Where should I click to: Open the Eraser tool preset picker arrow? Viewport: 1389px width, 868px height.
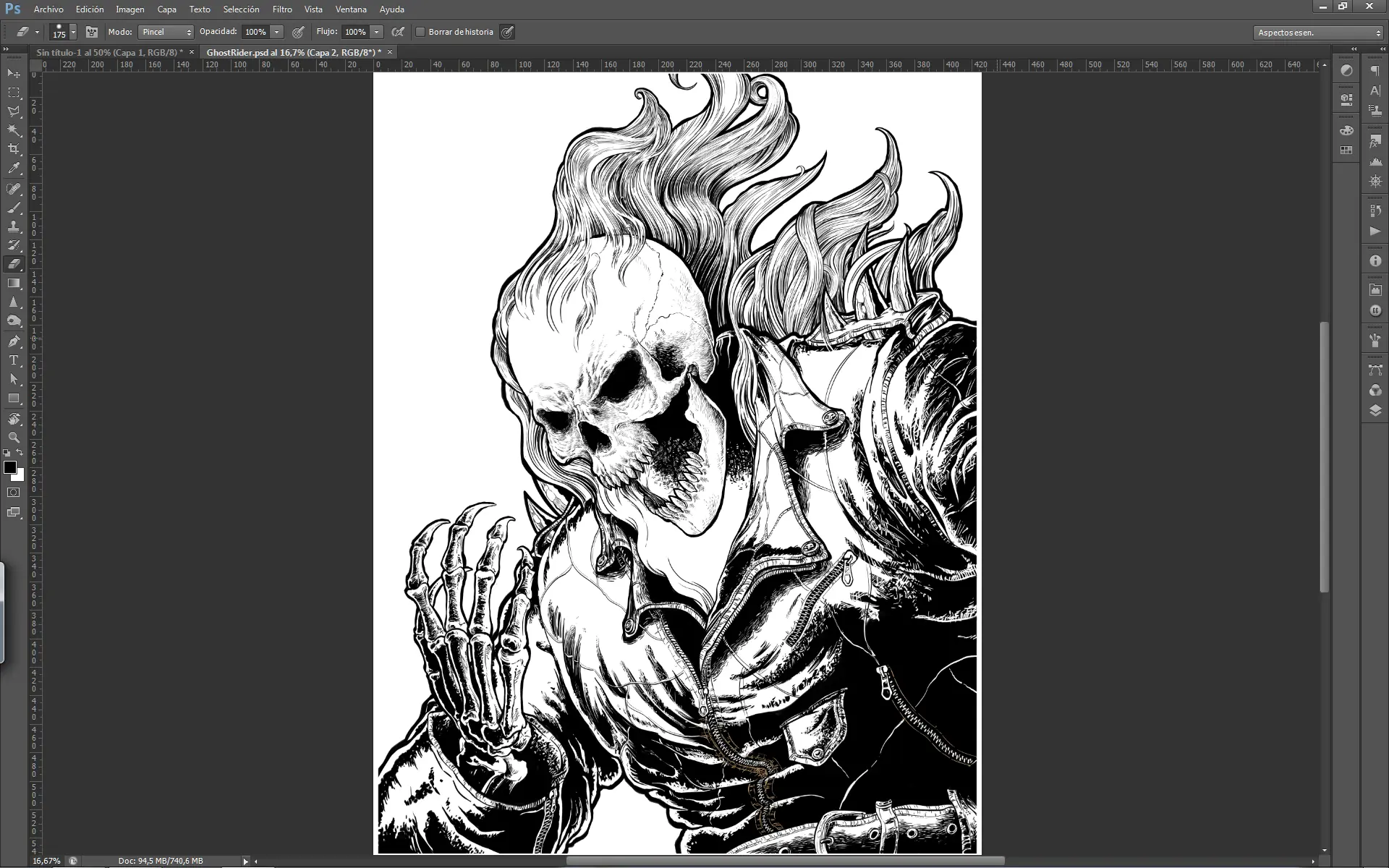[37, 32]
